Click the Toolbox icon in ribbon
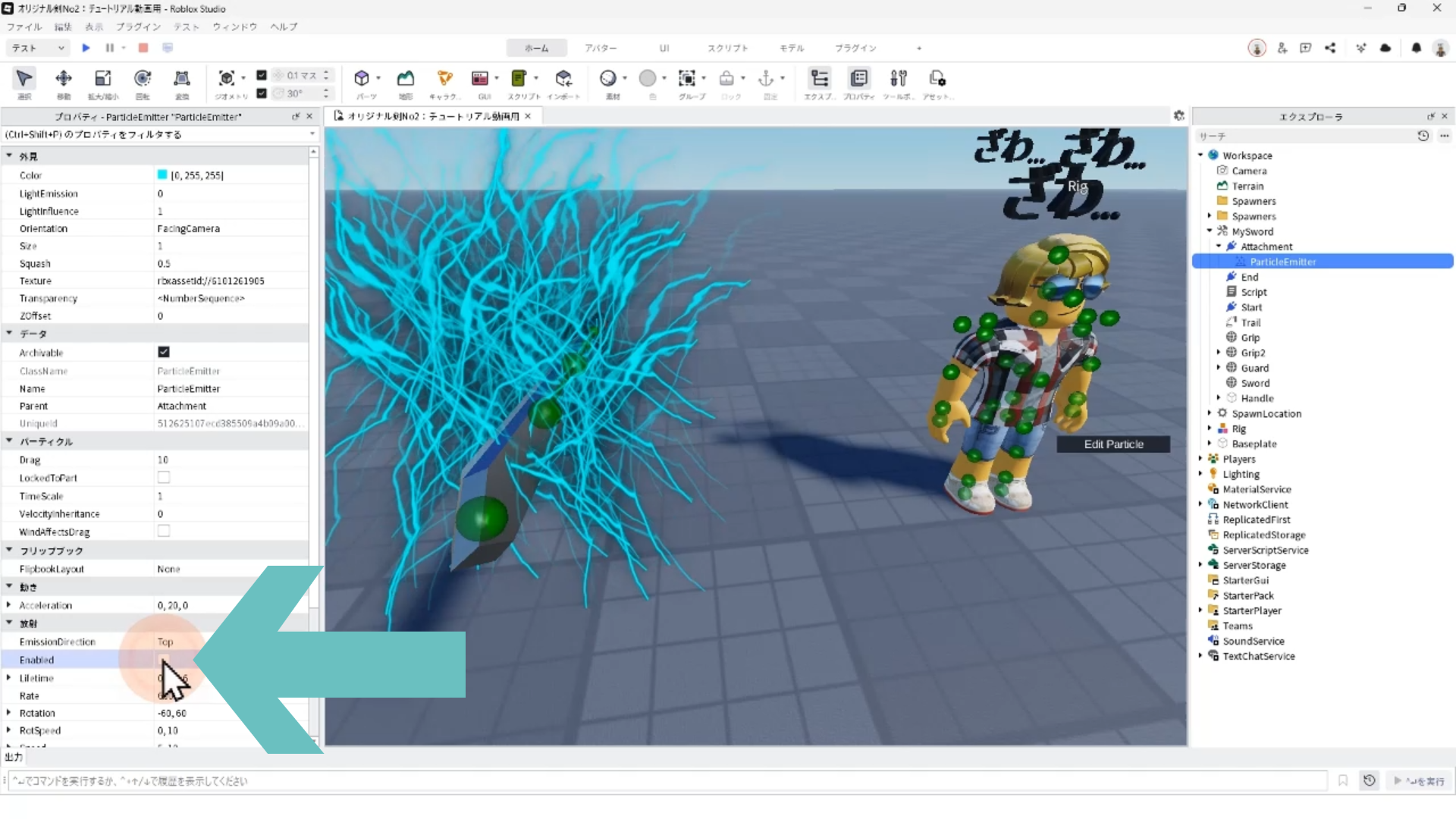The width and height of the screenshot is (1456, 819). (899, 79)
